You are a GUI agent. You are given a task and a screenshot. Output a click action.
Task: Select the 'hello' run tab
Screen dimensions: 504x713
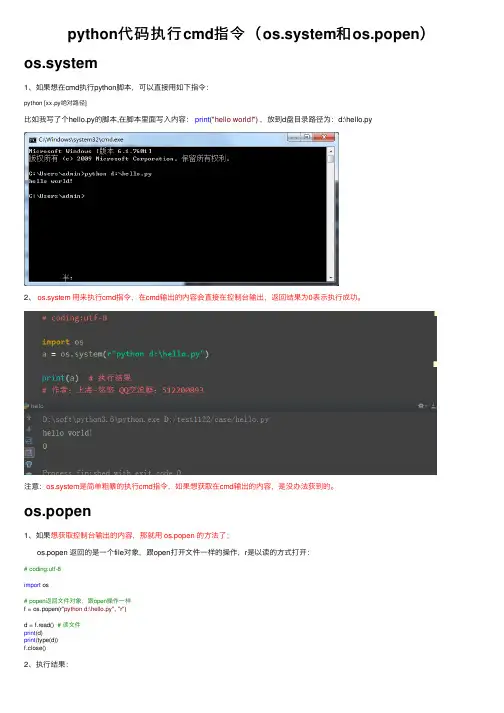pos(35,406)
